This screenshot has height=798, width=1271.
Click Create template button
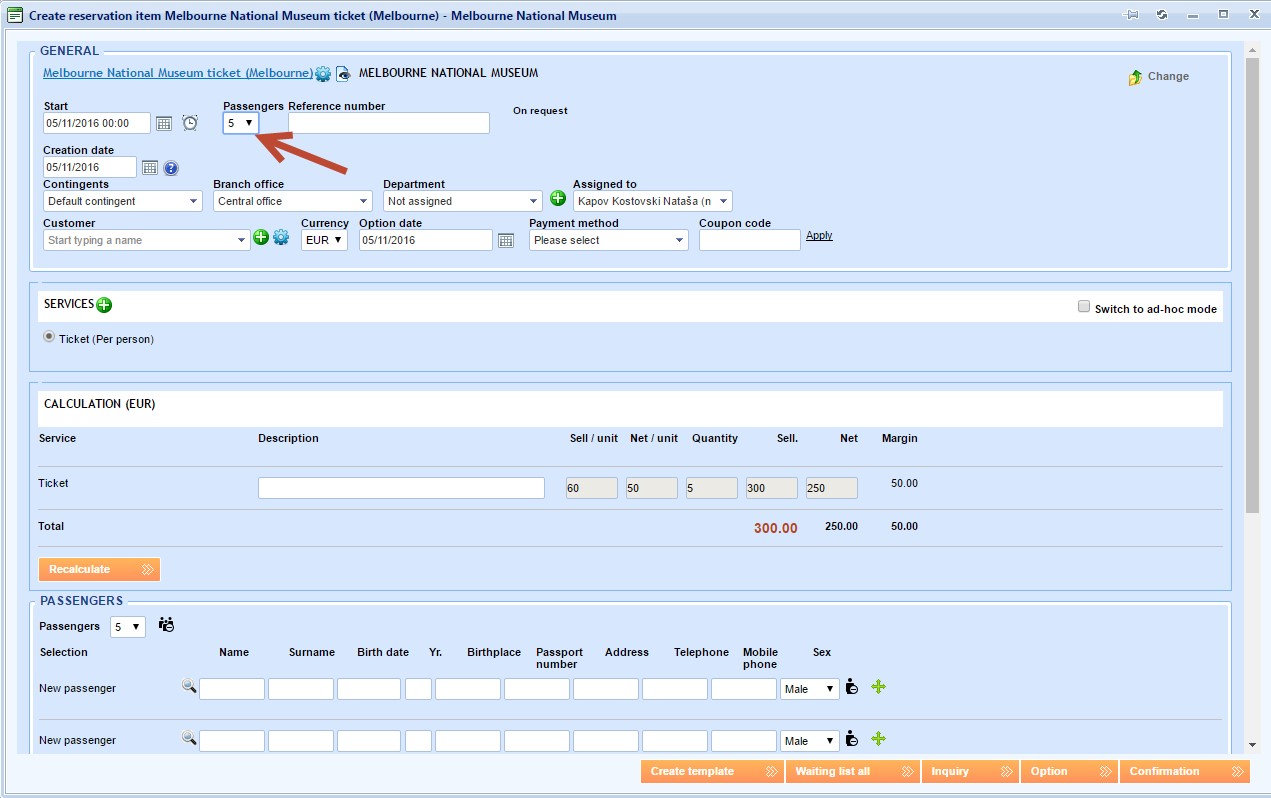[712, 771]
